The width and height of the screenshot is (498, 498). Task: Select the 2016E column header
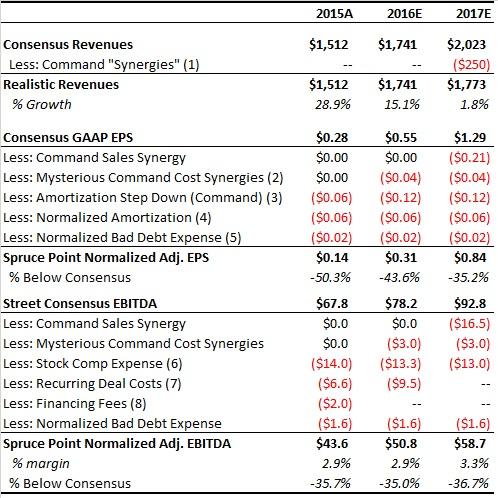404,14
